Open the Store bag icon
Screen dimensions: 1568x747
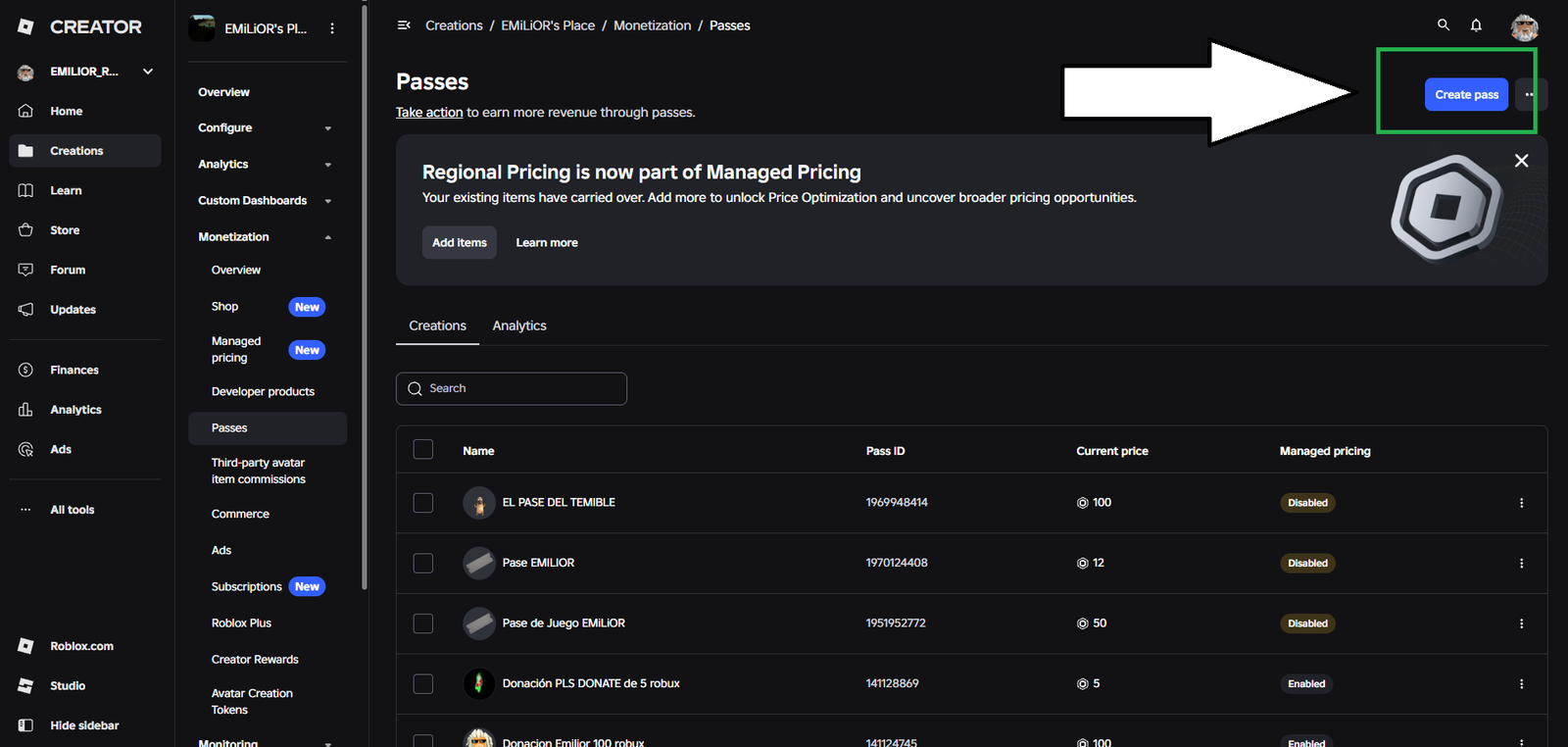click(x=26, y=230)
